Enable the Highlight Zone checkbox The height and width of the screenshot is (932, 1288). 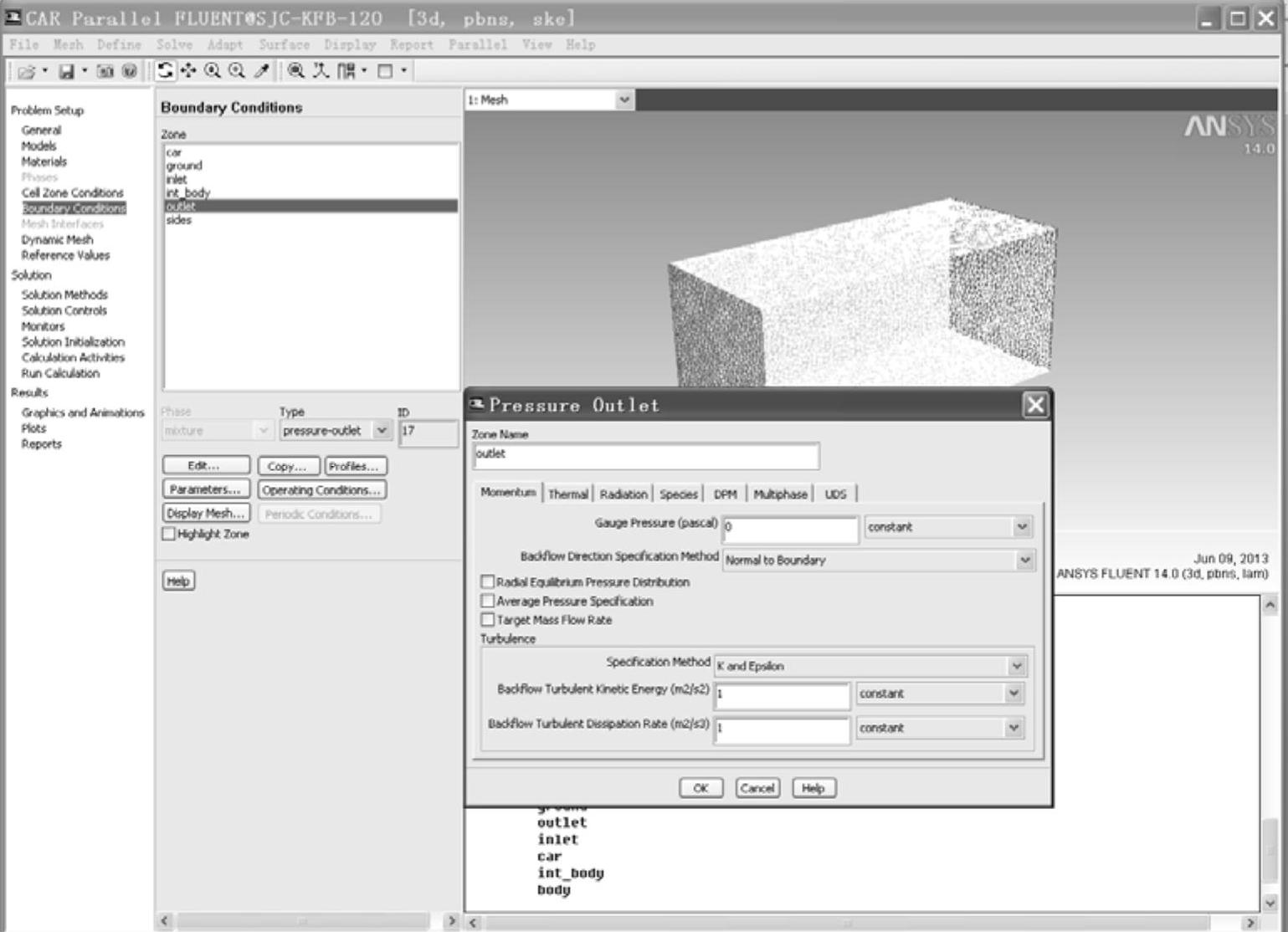168,534
